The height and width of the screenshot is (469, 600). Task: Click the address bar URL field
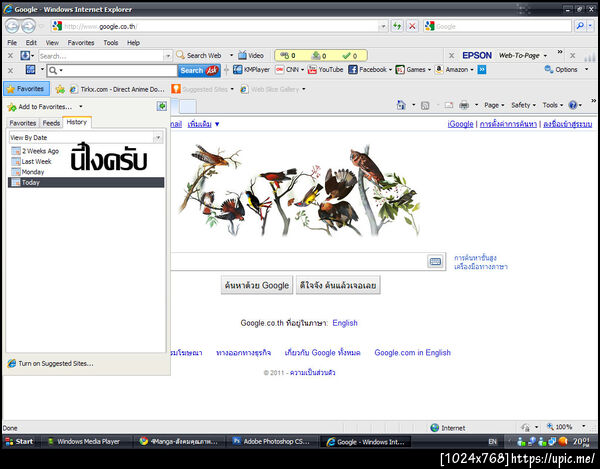click(x=220, y=26)
